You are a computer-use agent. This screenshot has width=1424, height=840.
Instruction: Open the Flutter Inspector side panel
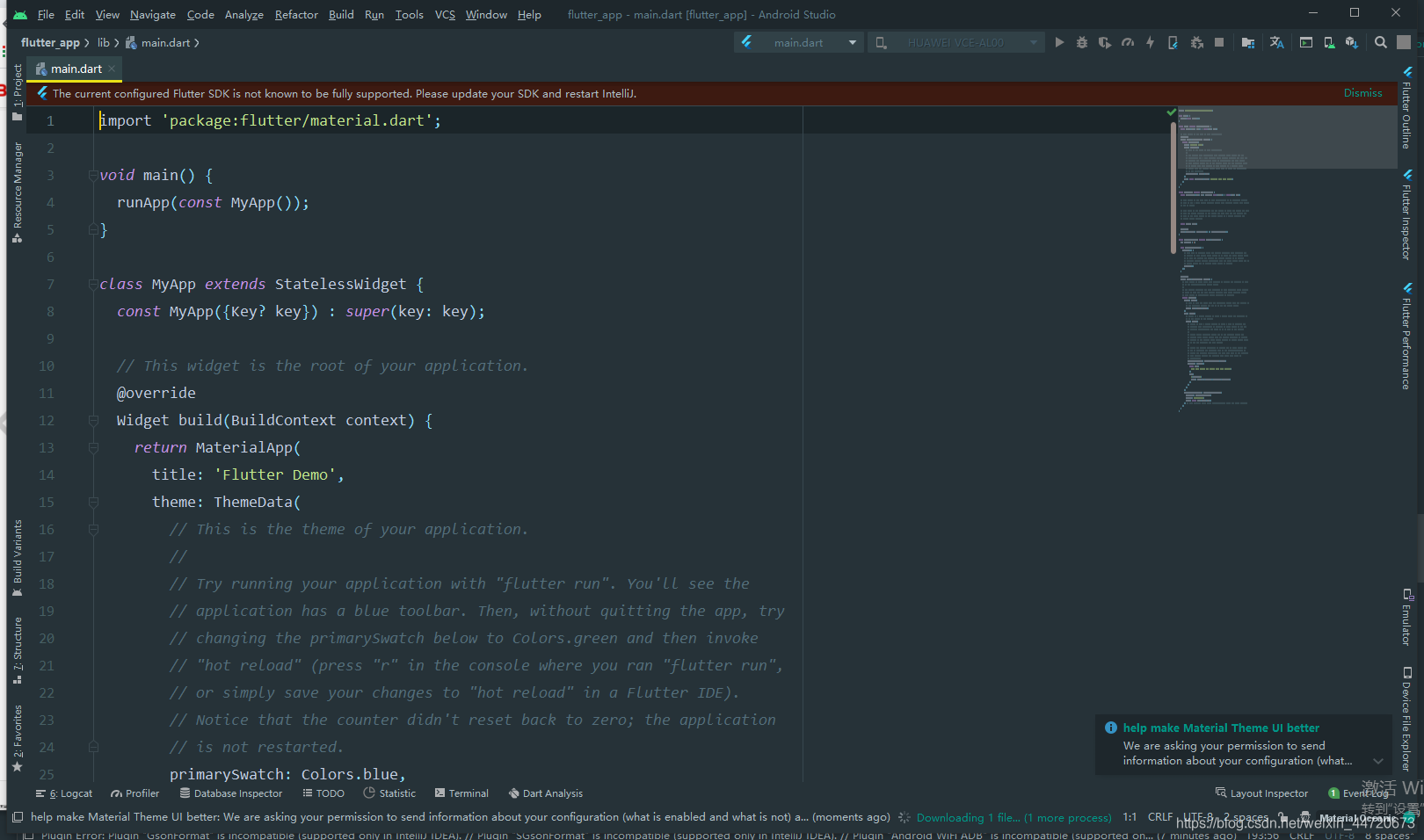pyautogui.click(x=1406, y=215)
